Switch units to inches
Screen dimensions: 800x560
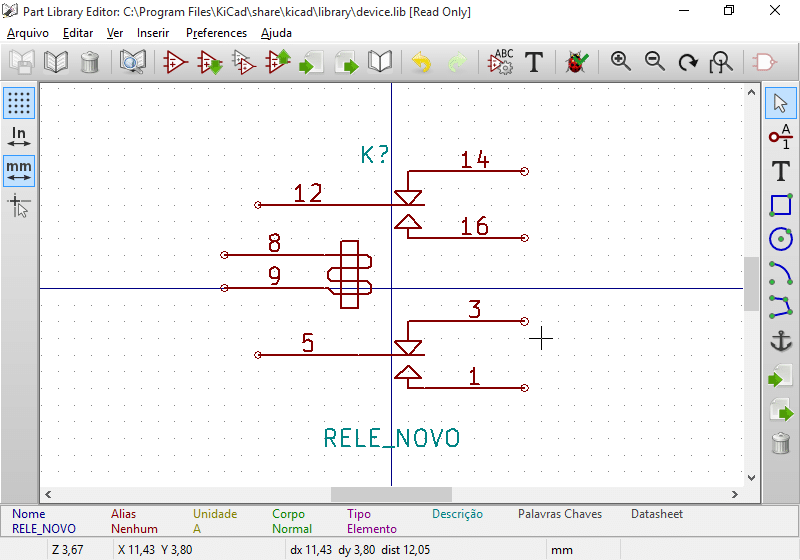click(x=19, y=137)
